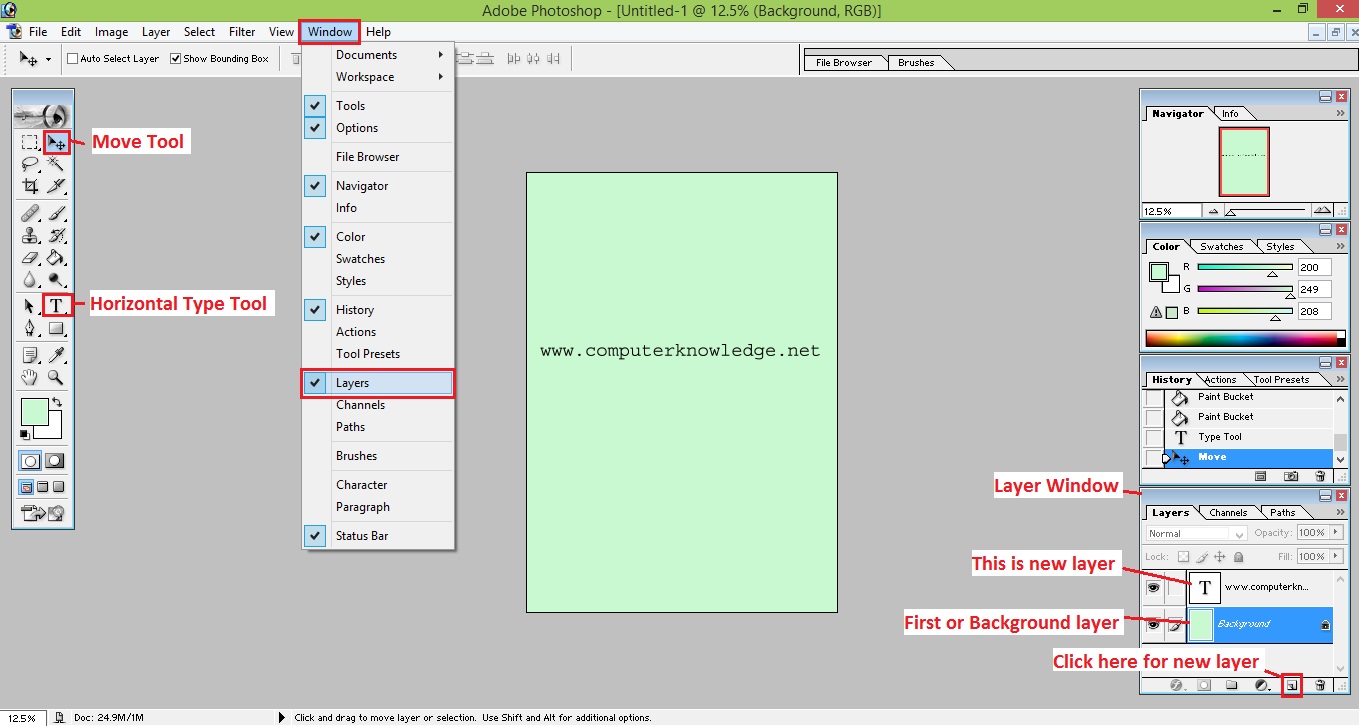Select the Clone Stamp tool
The image size is (1359, 726).
coord(31,236)
